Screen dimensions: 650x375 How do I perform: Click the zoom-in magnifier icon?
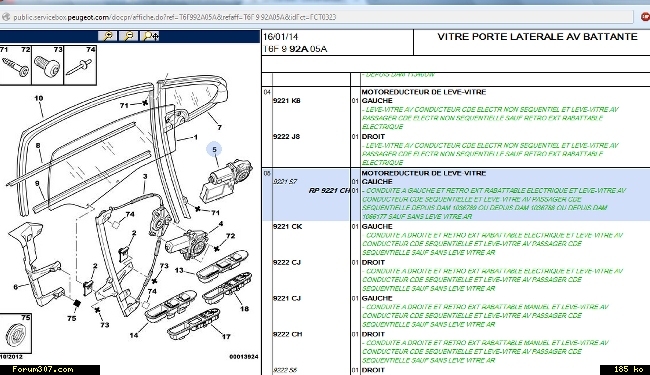click(x=108, y=36)
